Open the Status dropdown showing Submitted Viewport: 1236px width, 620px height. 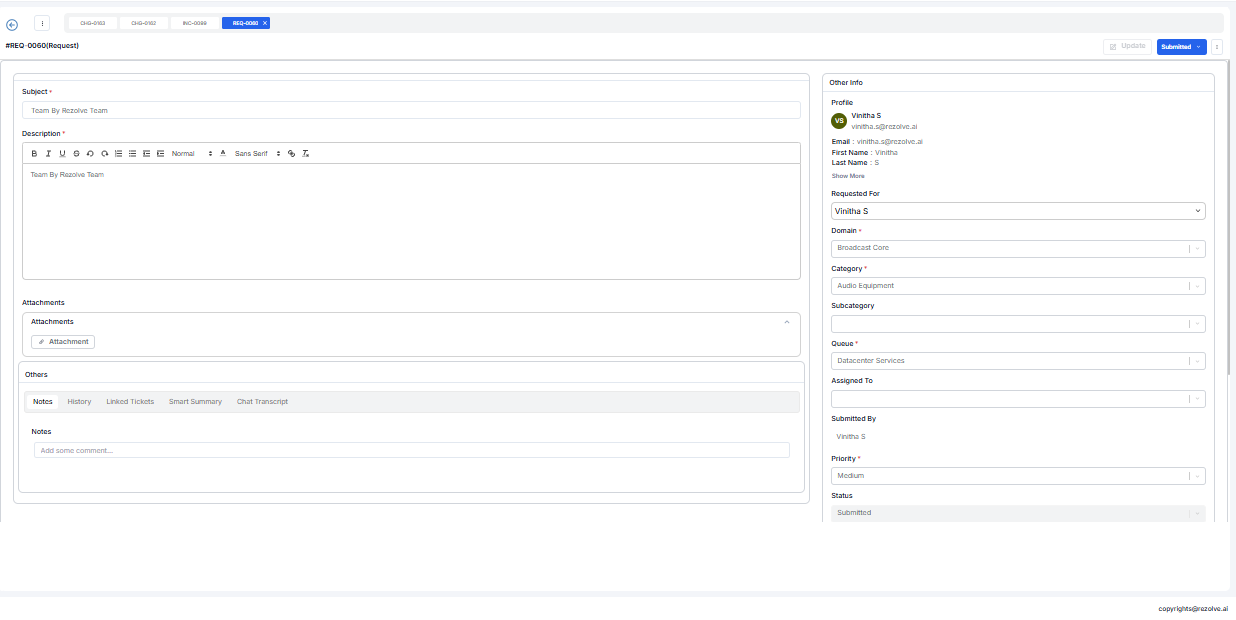coord(1018,513)
